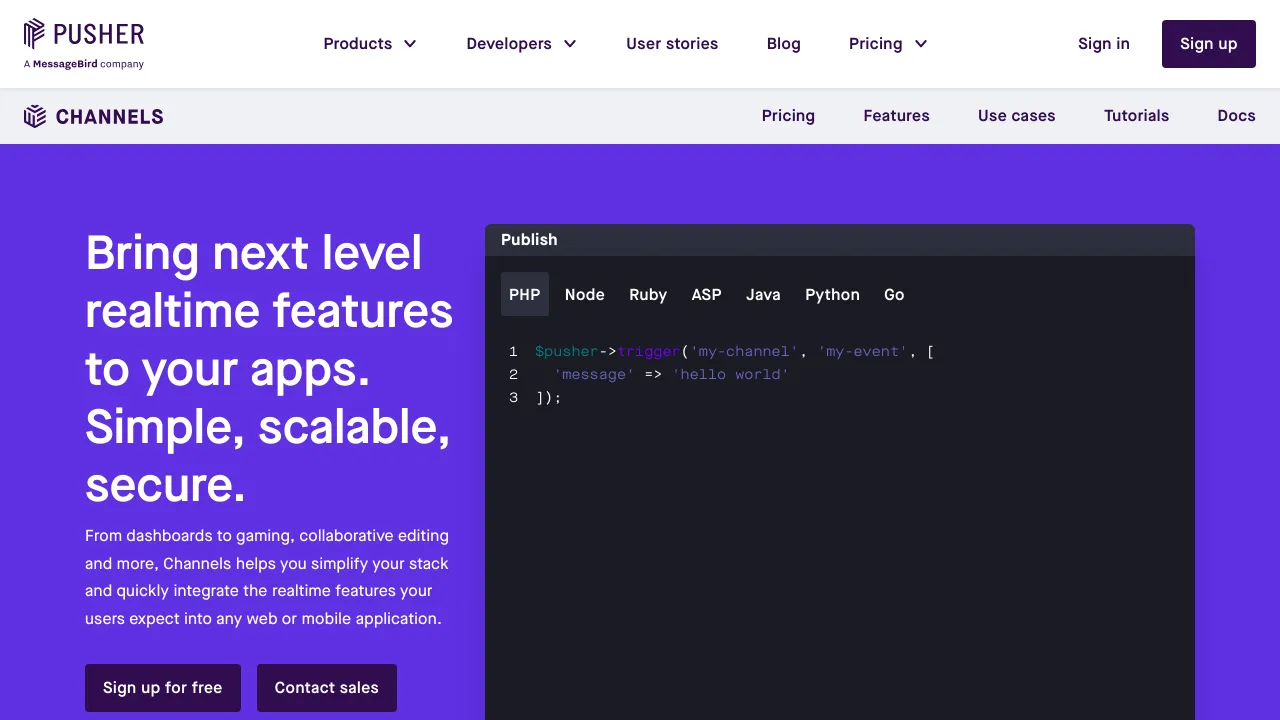The height and width of the screenshot is (720, 1280).
Task: Open Channels Docs page
Action: point(1236,116)
